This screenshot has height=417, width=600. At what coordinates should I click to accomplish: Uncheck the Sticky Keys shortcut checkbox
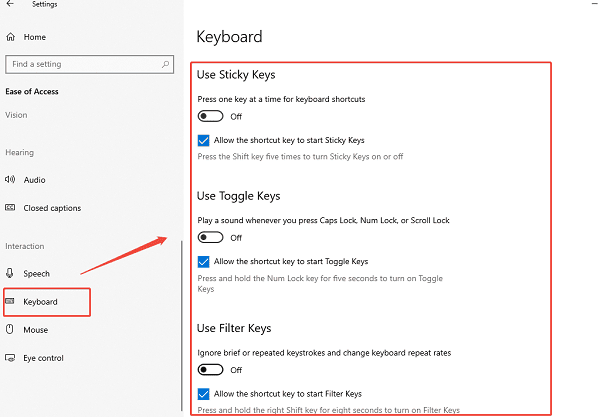coord(204,141)
